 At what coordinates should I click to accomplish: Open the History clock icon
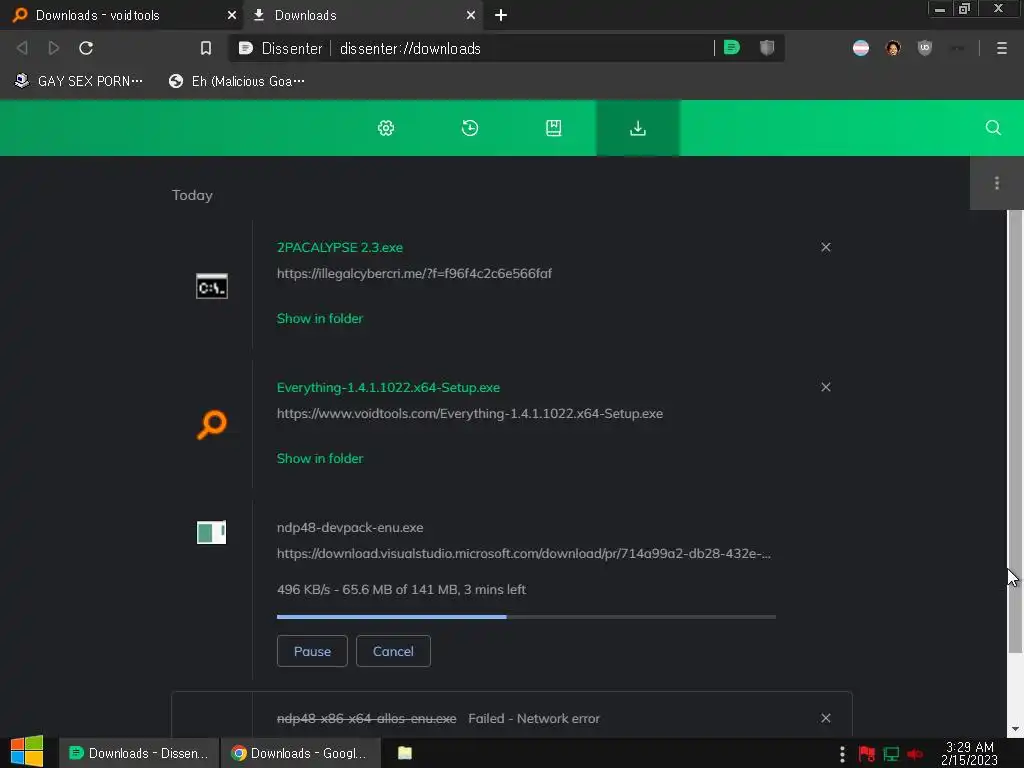click(x=470, y=128)
